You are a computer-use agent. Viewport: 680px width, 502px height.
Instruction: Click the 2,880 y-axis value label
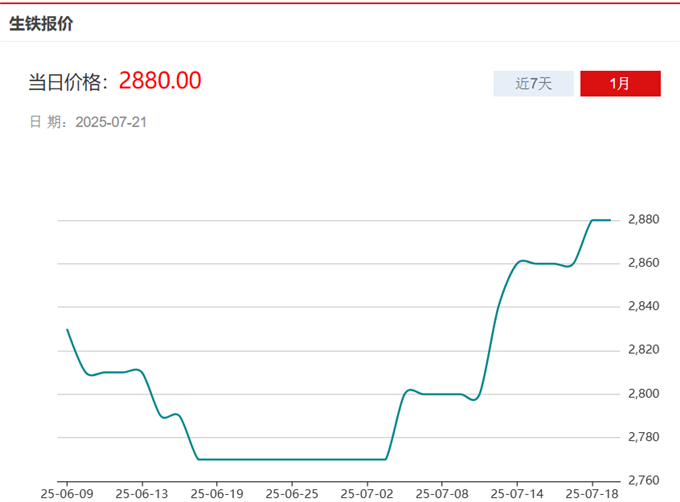643,220
